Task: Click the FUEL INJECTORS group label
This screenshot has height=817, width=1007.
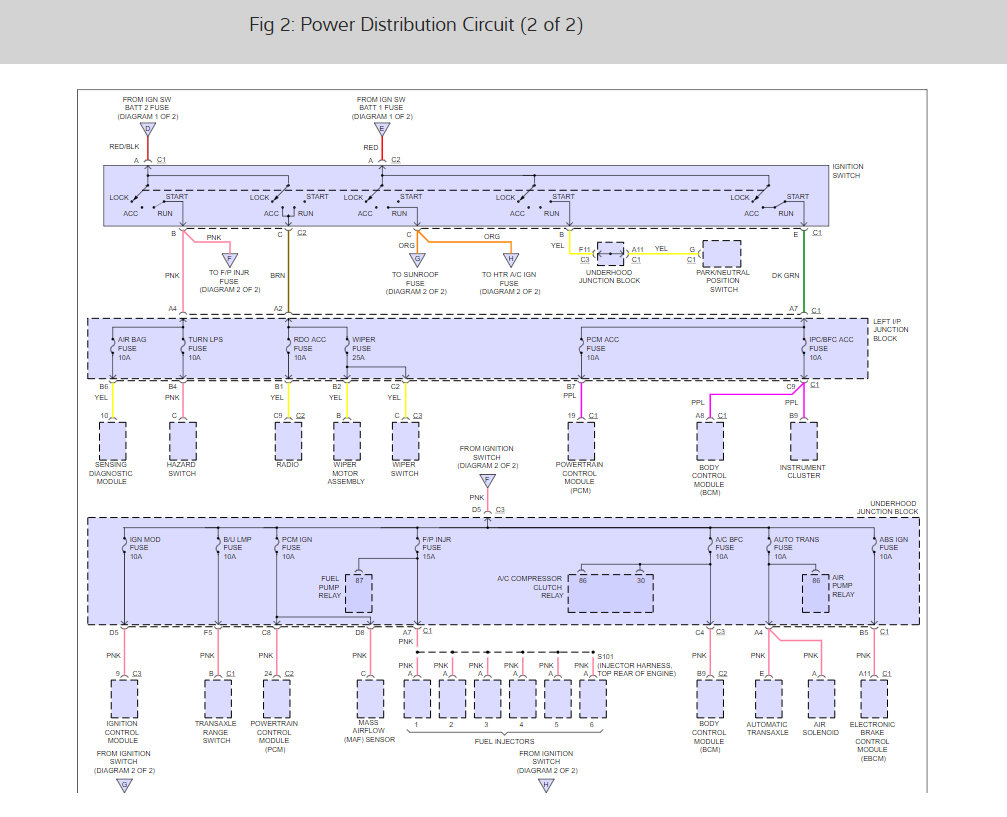Action: tap(504, 741)
